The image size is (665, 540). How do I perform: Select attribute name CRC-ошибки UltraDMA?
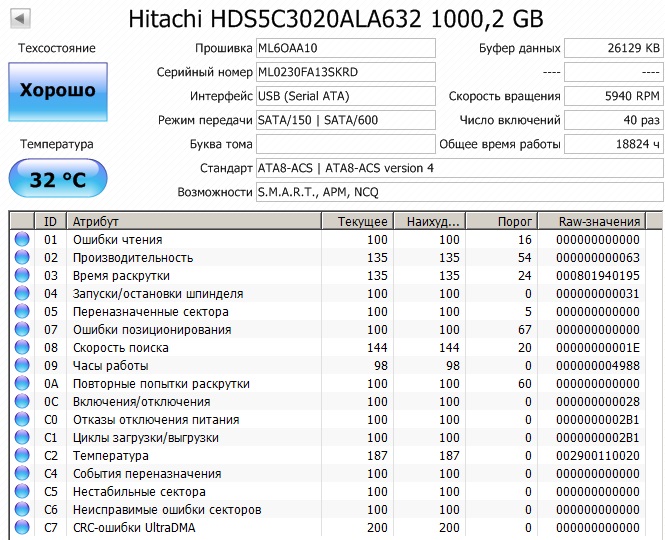[x=134, y=528]
